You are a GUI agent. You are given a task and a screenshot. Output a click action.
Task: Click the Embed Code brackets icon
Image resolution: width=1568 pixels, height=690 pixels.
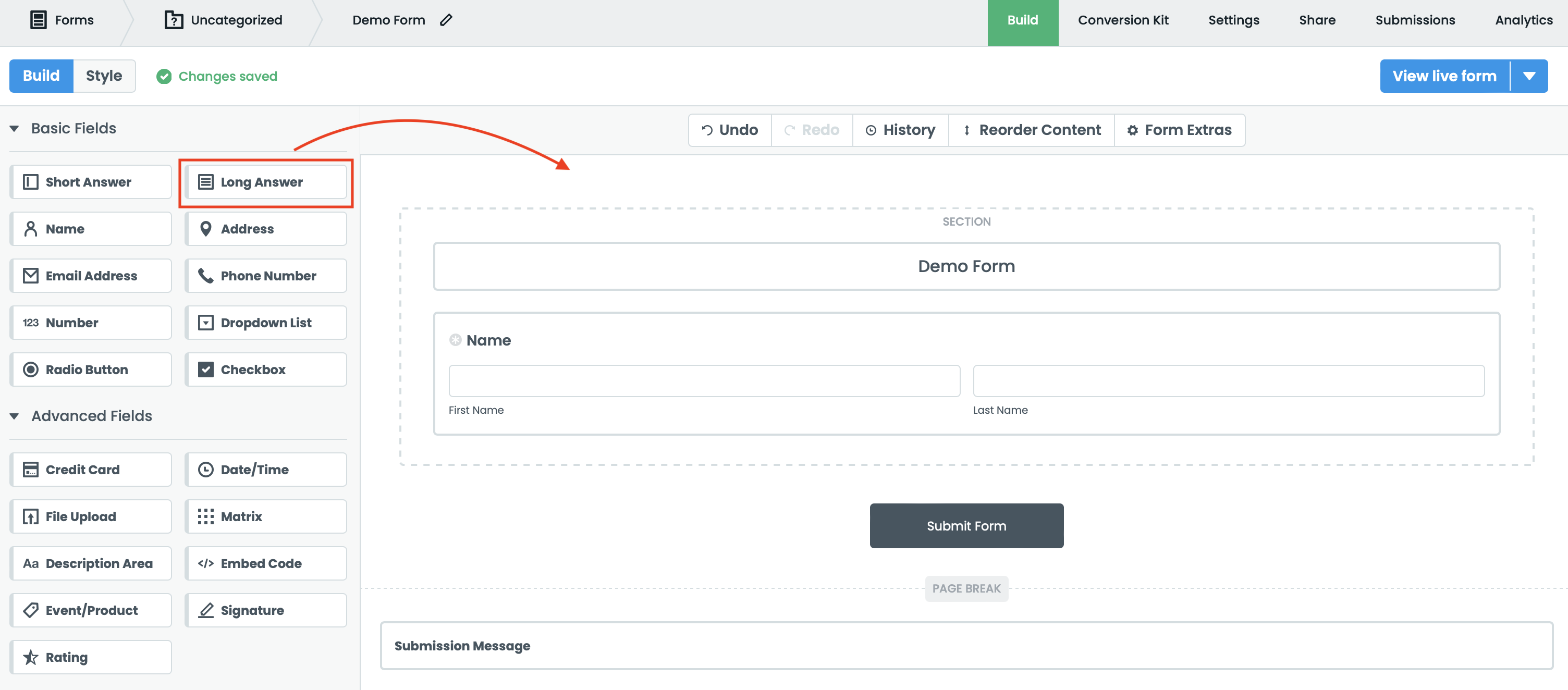[206, 563]
